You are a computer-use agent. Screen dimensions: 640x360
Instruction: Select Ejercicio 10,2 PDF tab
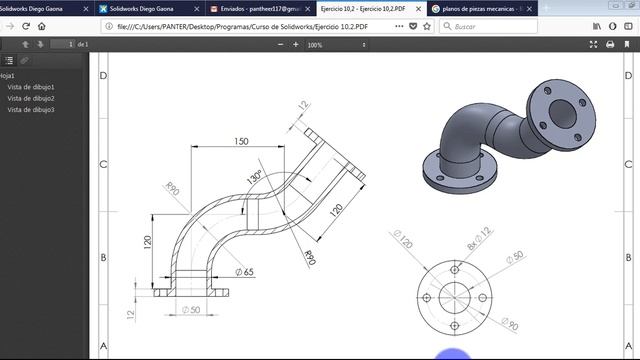click(371, 9)
